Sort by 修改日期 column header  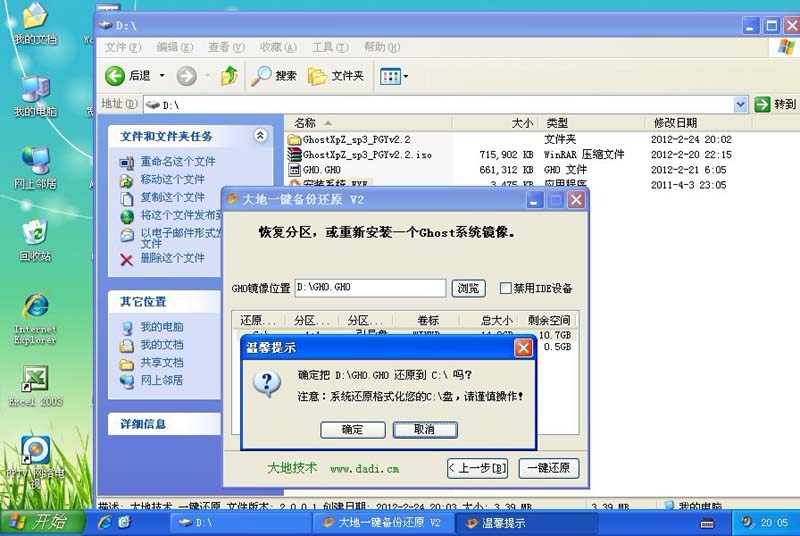coord(698,123)
